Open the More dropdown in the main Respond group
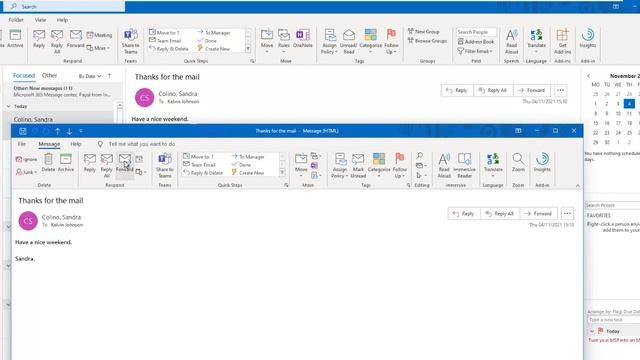This screenshot has width=640, height=360. (x=98, y=48)
